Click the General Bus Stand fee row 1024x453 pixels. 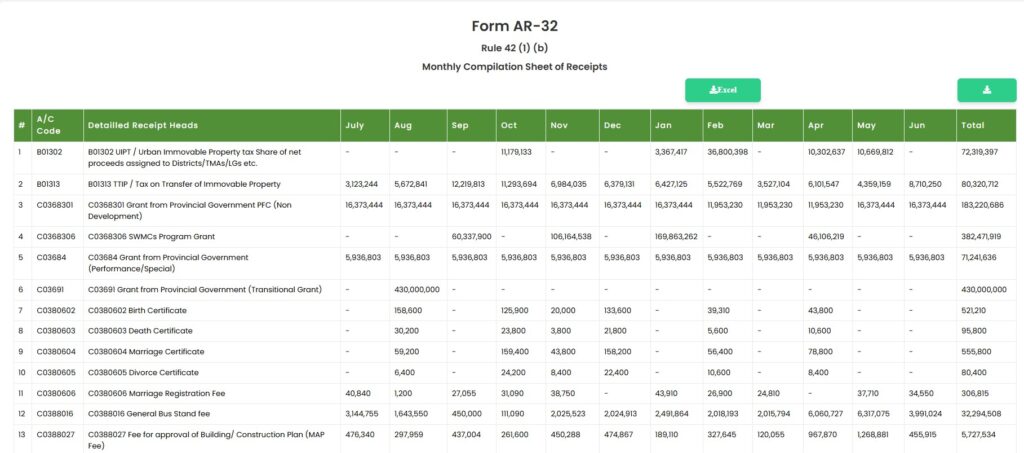(515, 414)
